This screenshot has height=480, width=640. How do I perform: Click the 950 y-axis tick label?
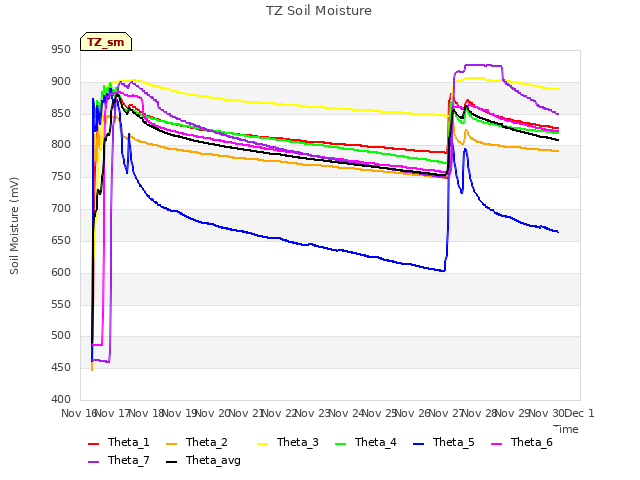61,50
